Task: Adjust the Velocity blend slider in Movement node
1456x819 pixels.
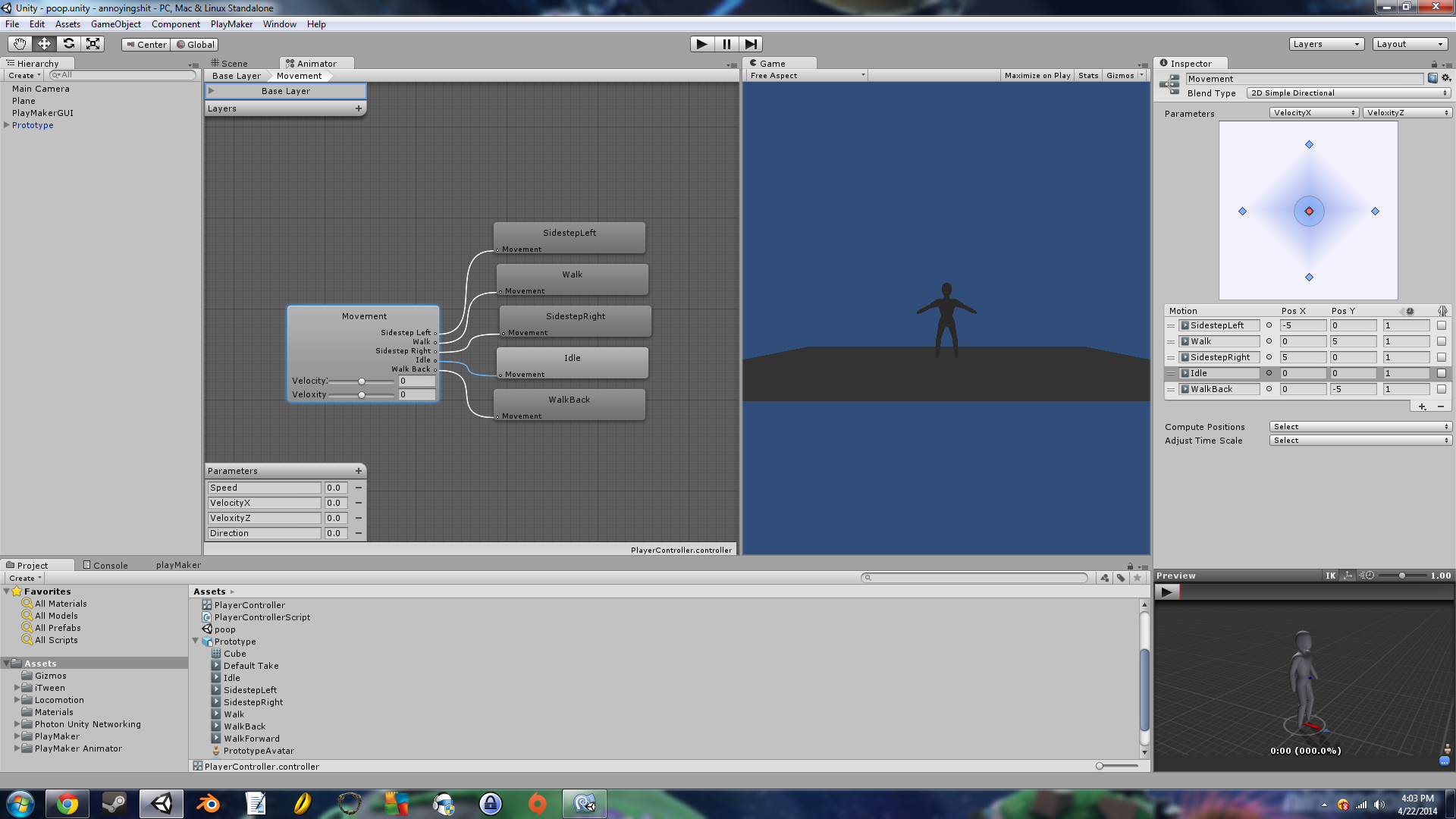Action: 362,381
